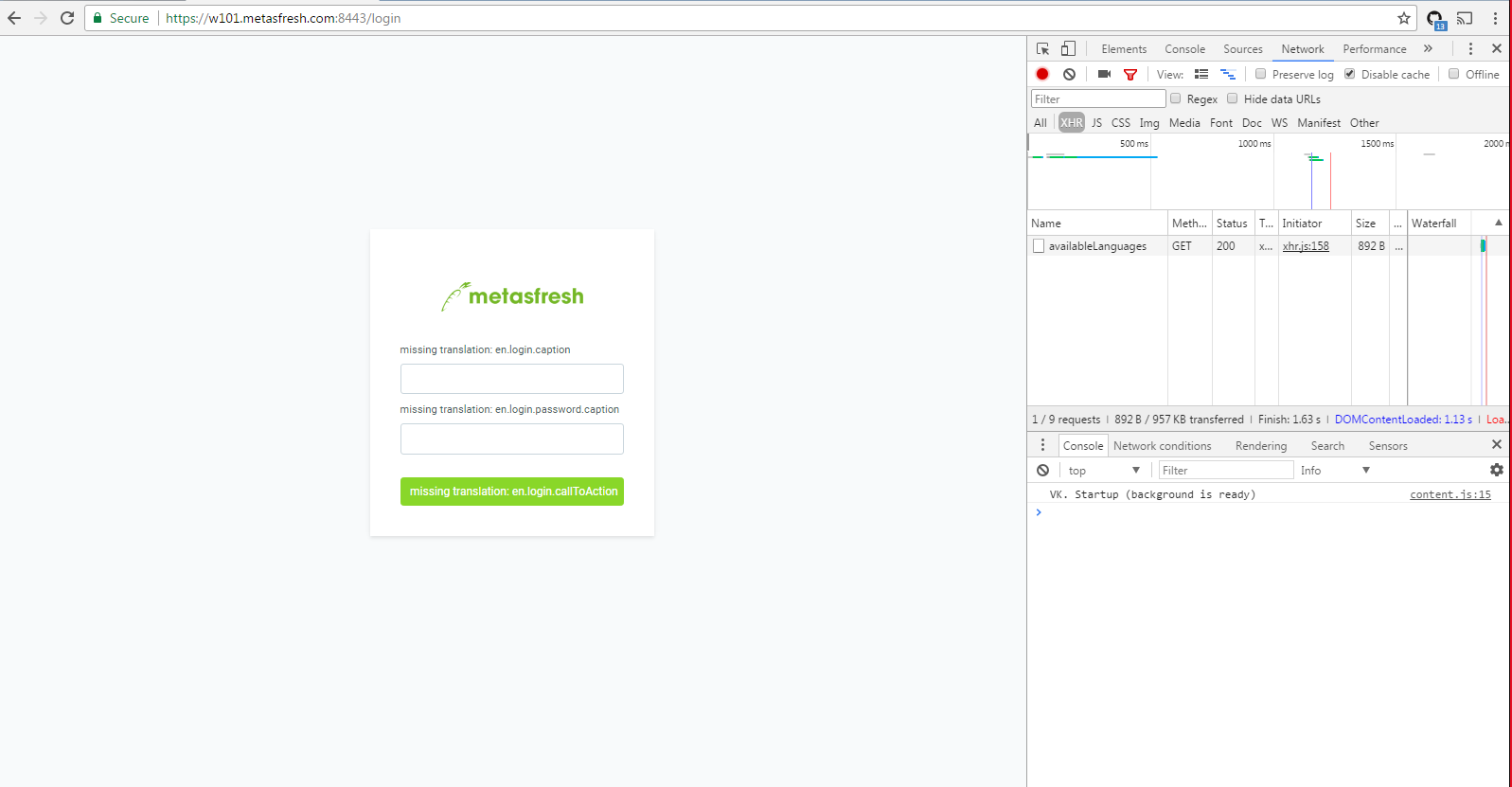Open the Sensors drawer tab

(x=1388, y=445)
